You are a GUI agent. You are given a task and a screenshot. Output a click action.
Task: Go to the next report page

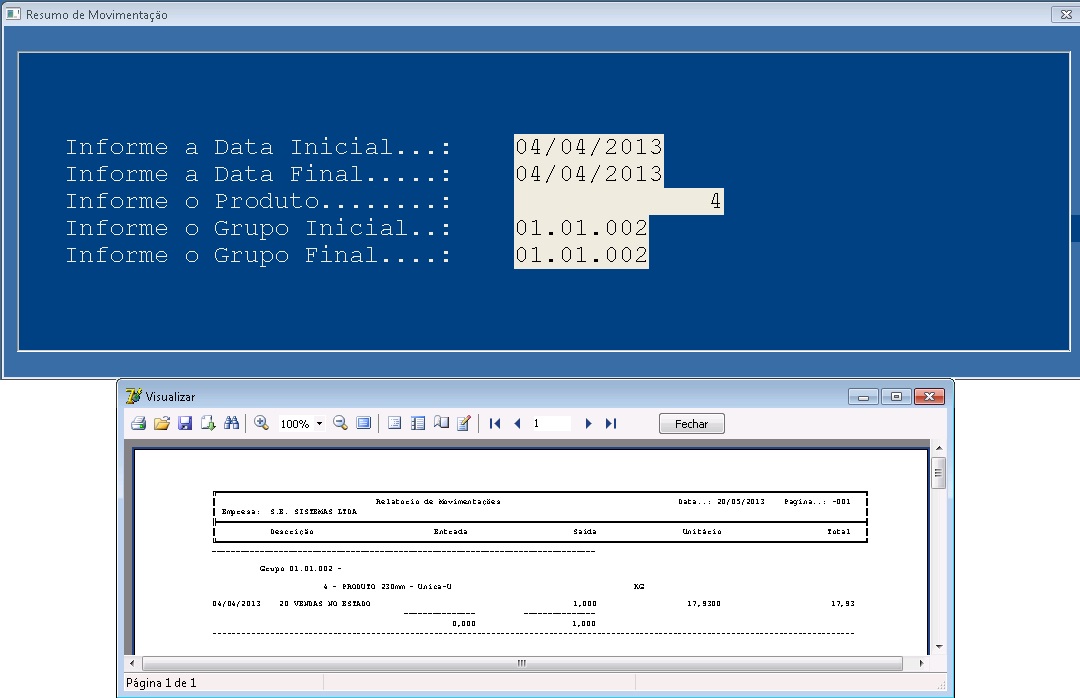pos(588,424)
